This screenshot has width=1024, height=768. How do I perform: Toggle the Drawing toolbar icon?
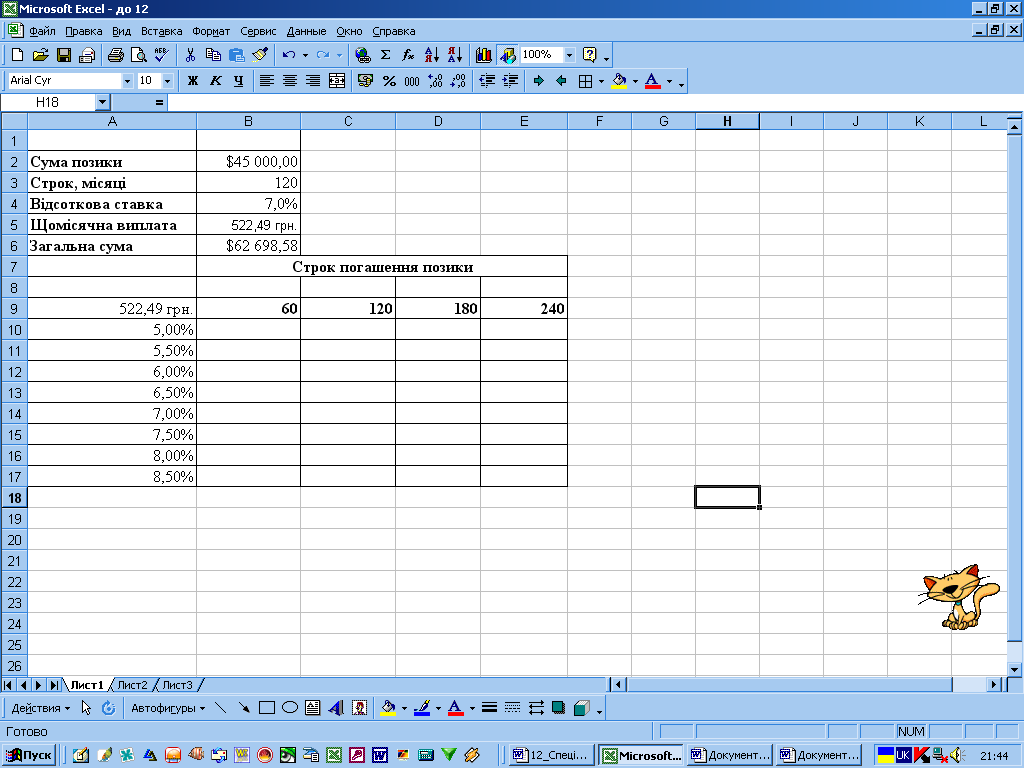507,55
